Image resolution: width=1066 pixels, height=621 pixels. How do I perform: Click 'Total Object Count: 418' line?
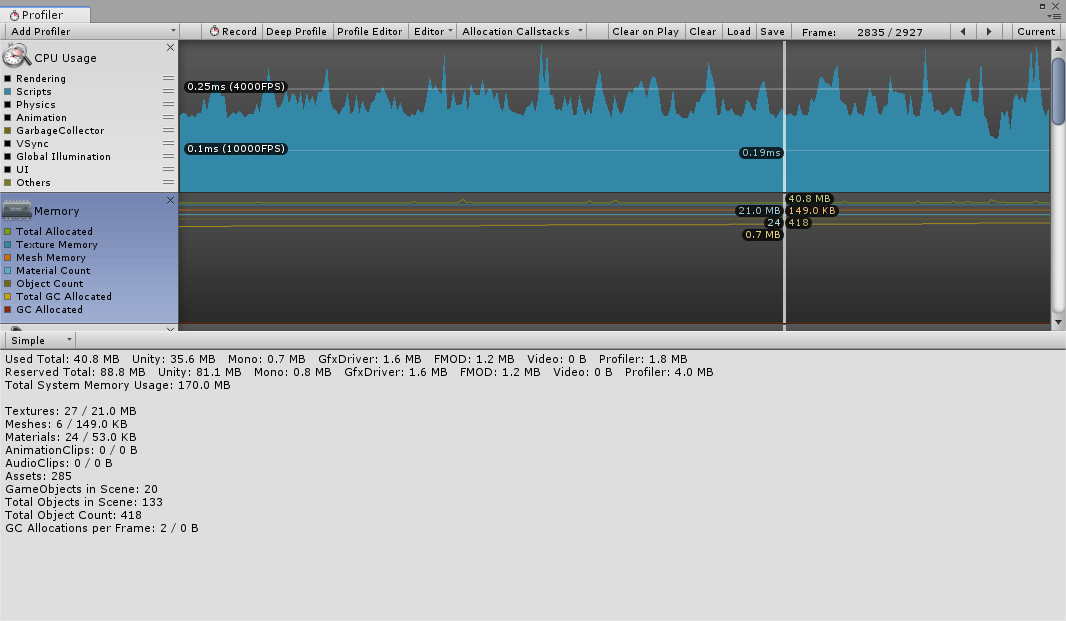[73, 515]
